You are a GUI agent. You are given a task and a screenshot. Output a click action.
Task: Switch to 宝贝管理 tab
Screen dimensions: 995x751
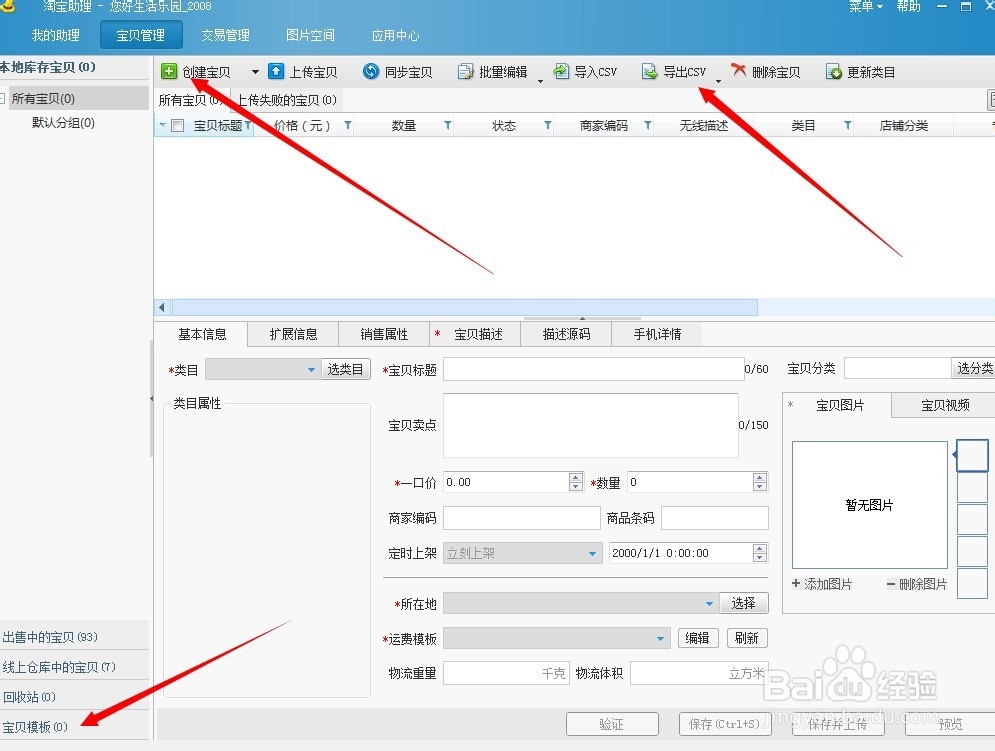[x=141, y=35]
